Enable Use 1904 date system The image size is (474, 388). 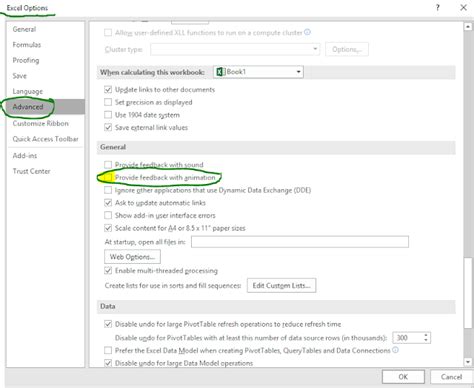tap(108, 115)
